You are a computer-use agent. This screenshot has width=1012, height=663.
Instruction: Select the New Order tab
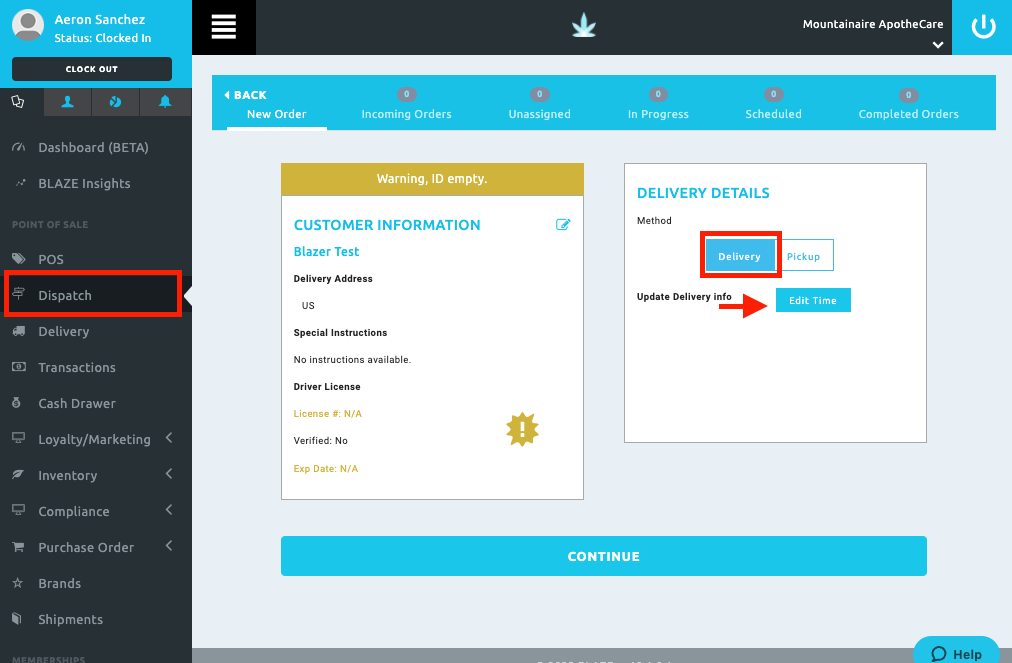tap(277, 114)
